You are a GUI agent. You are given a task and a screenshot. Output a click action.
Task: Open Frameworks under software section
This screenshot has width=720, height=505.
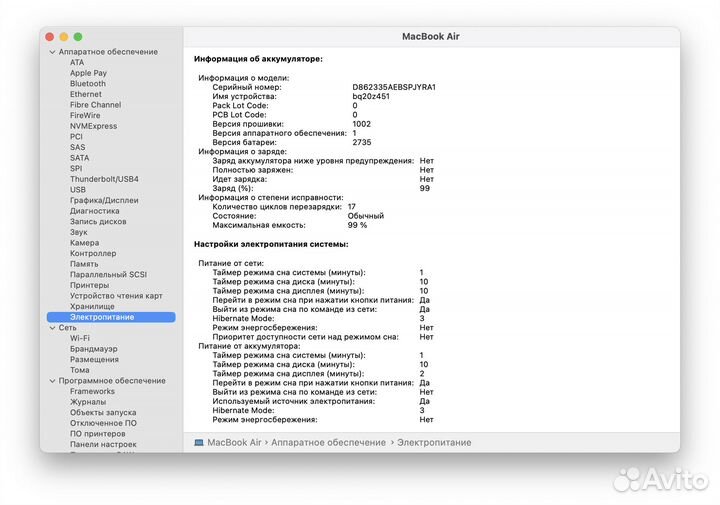92,391
